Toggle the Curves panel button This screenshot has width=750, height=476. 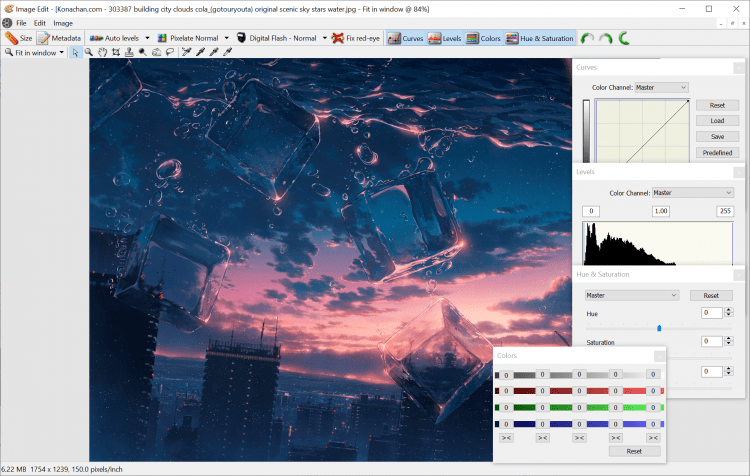pos(405,38)
